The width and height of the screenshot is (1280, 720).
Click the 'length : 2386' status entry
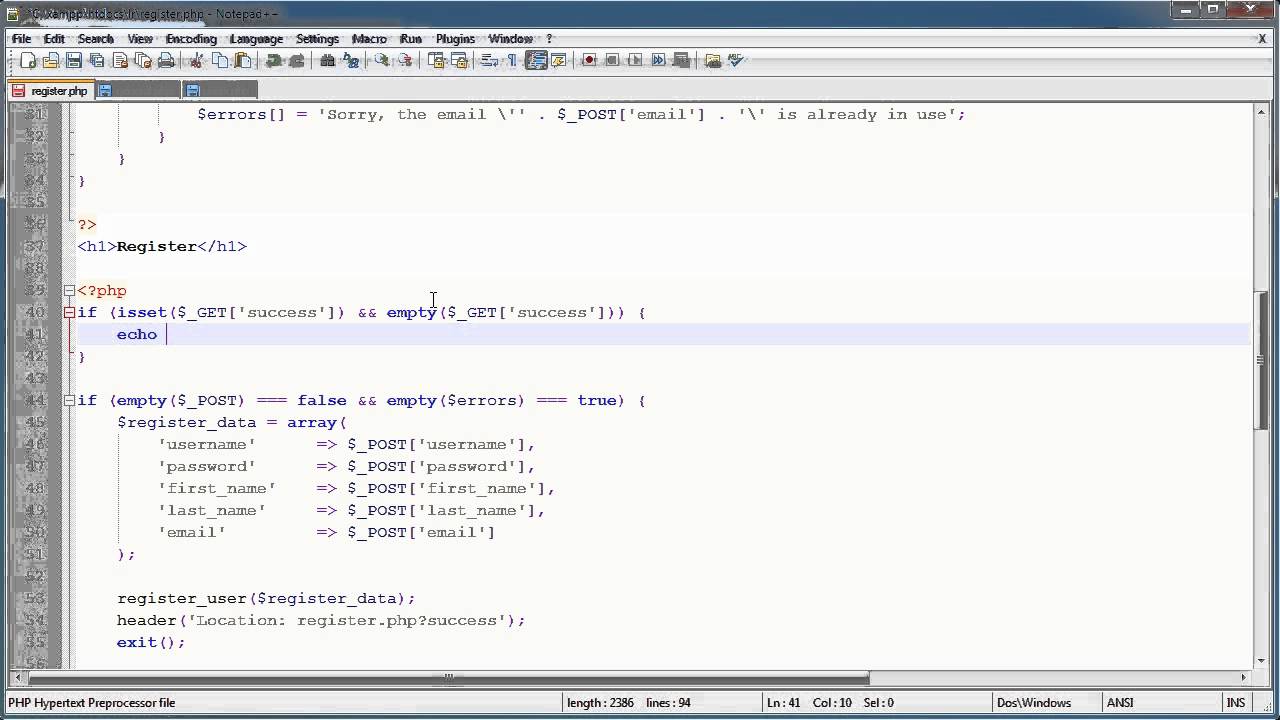[x=600, y=703]
